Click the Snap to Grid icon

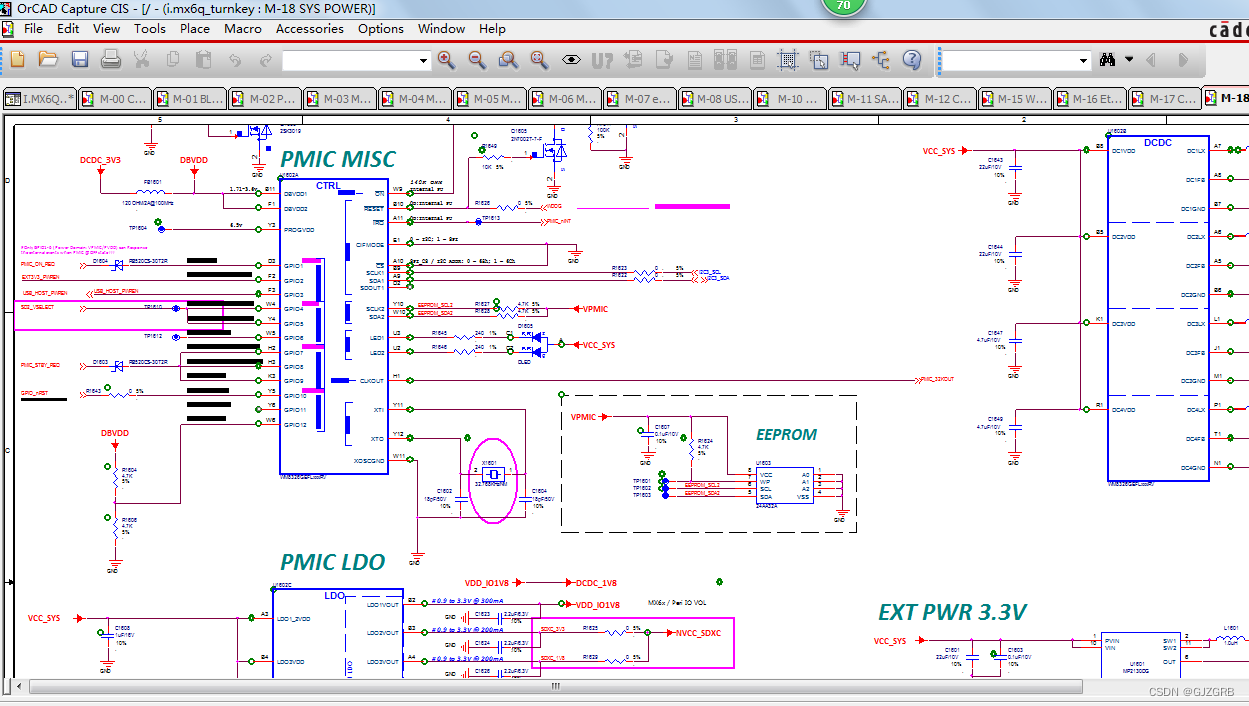tap(787, 60)
